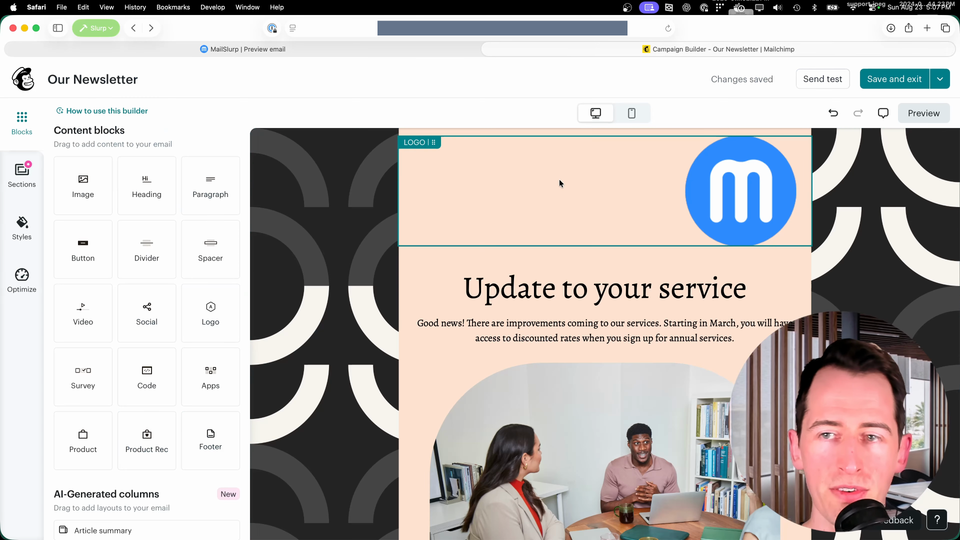Select the Social content block
The image size is (960, 540).
click(146, 313)
